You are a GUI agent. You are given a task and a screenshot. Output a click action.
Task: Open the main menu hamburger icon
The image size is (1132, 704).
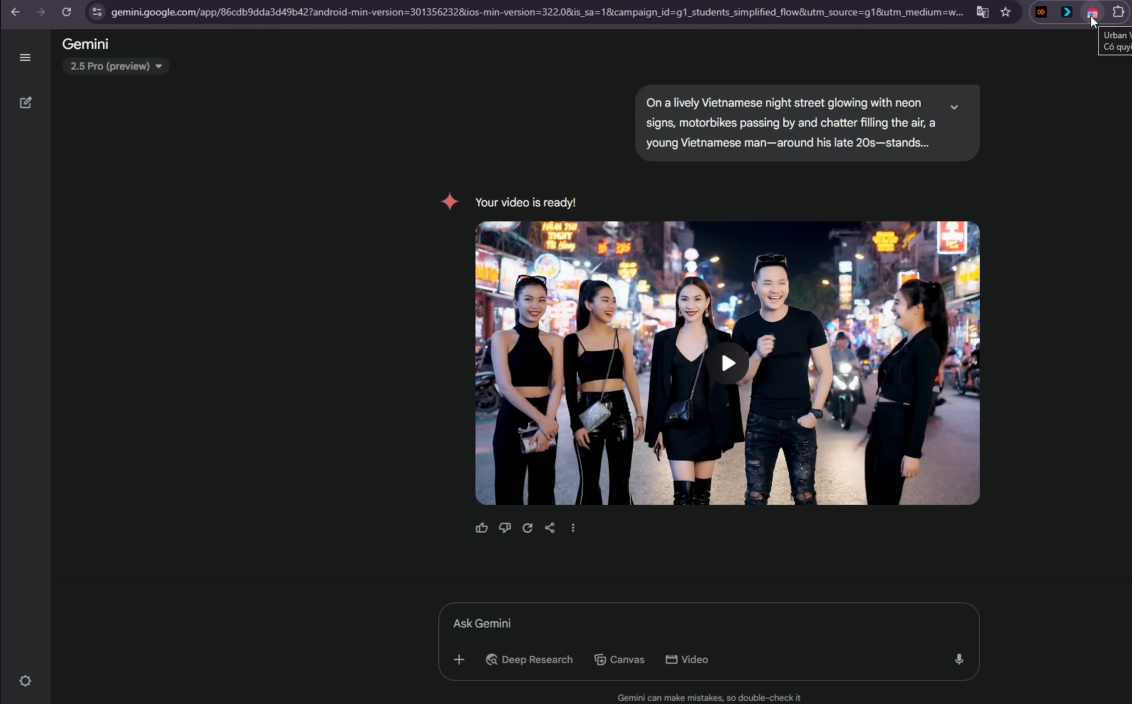25,58
